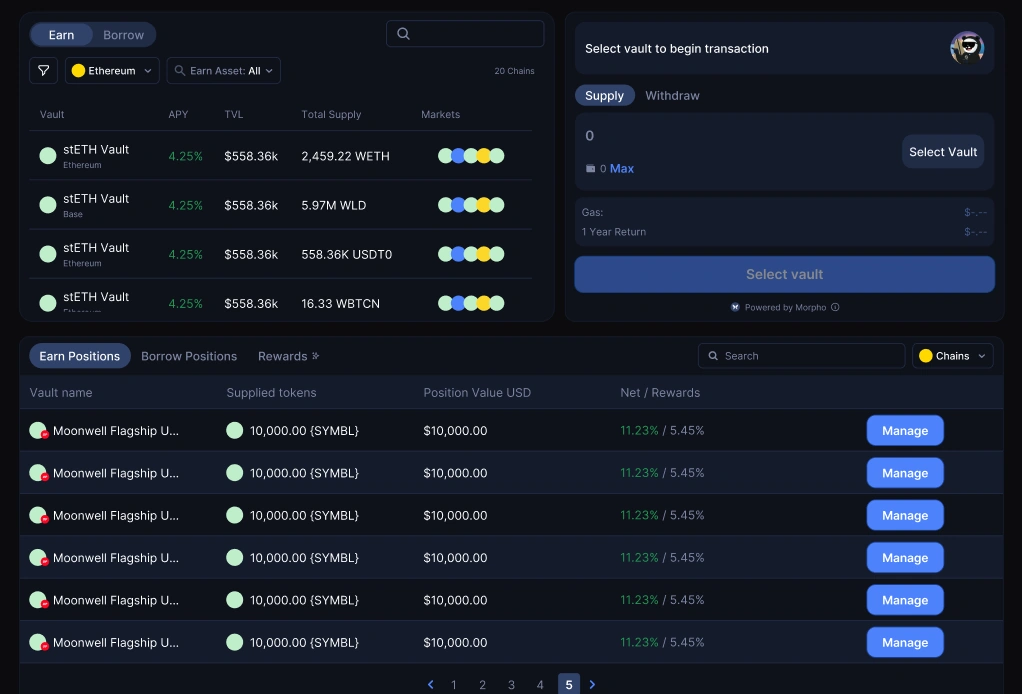Go to page 2

tap(482, 685)
